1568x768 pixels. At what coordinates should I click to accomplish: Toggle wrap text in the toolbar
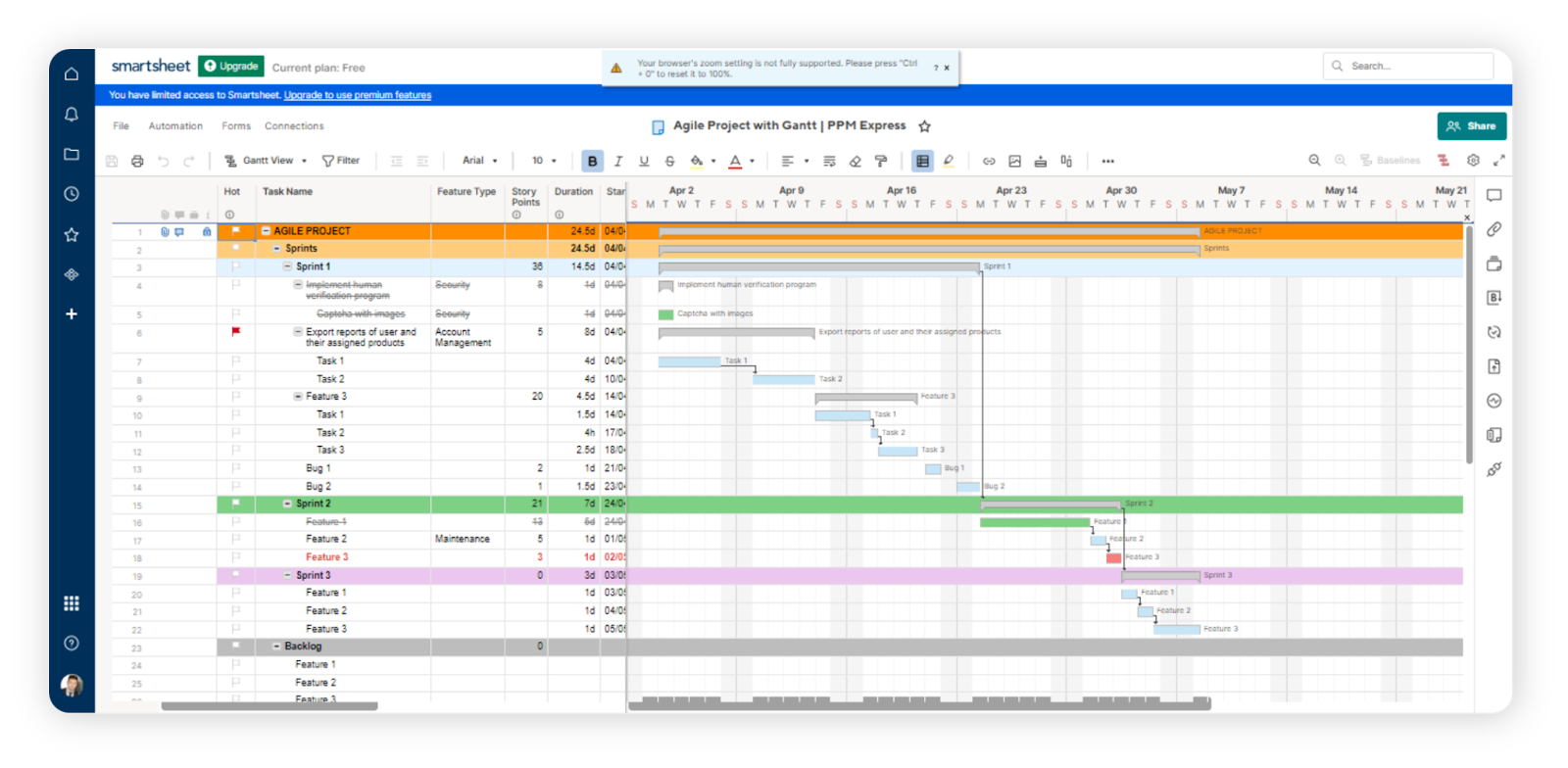pos(829,161)
